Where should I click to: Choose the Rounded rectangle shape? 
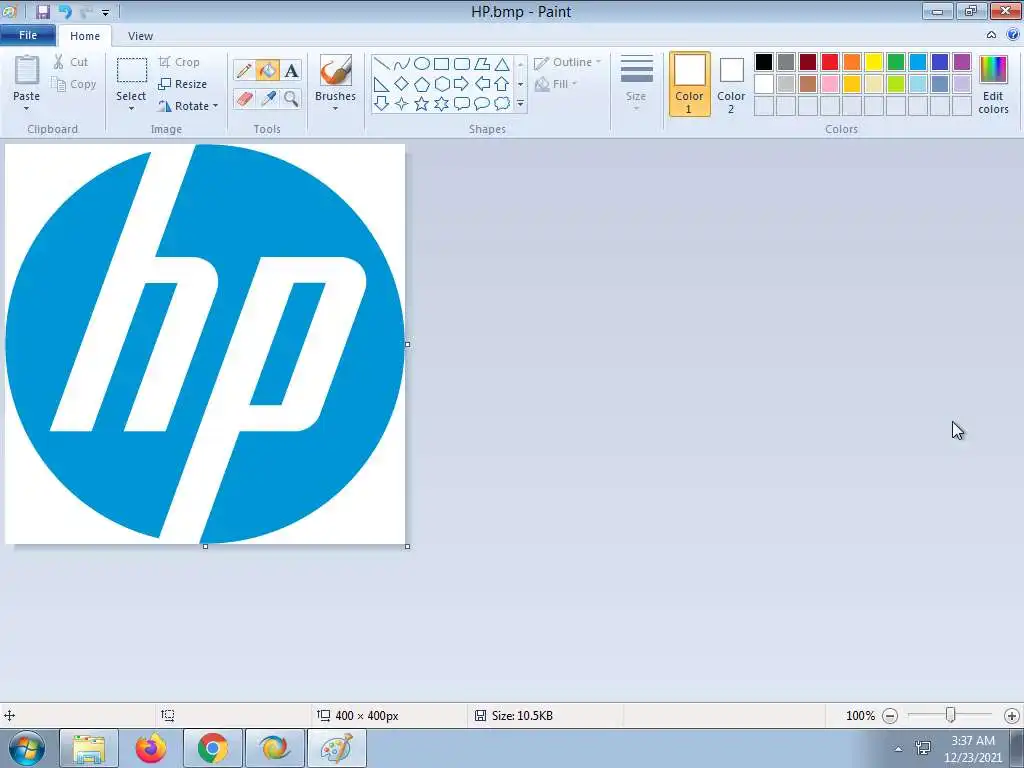coord(462,64)
